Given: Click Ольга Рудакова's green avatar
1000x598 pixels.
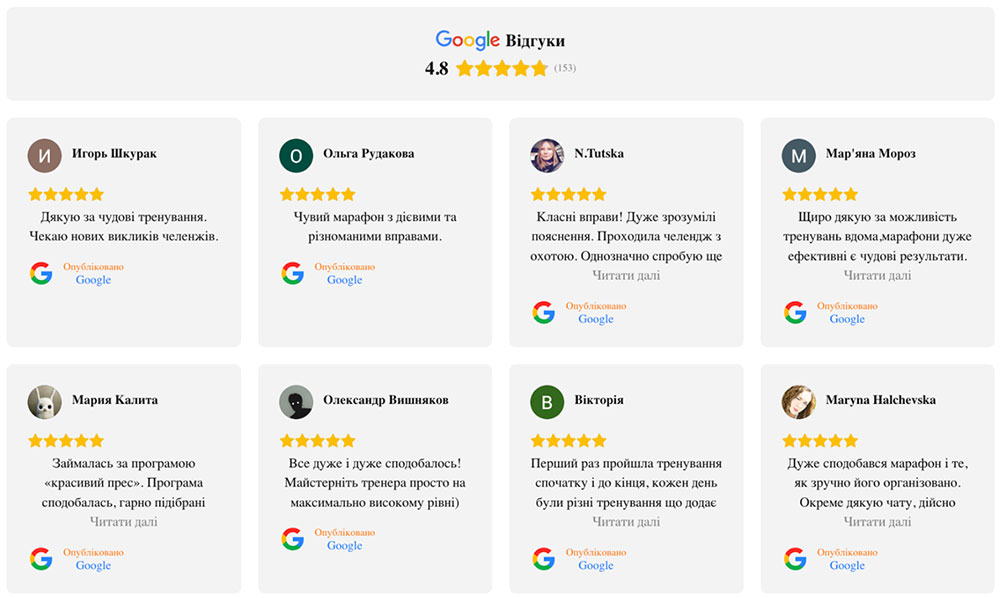Looking at the screenshot, I should 296,156.
